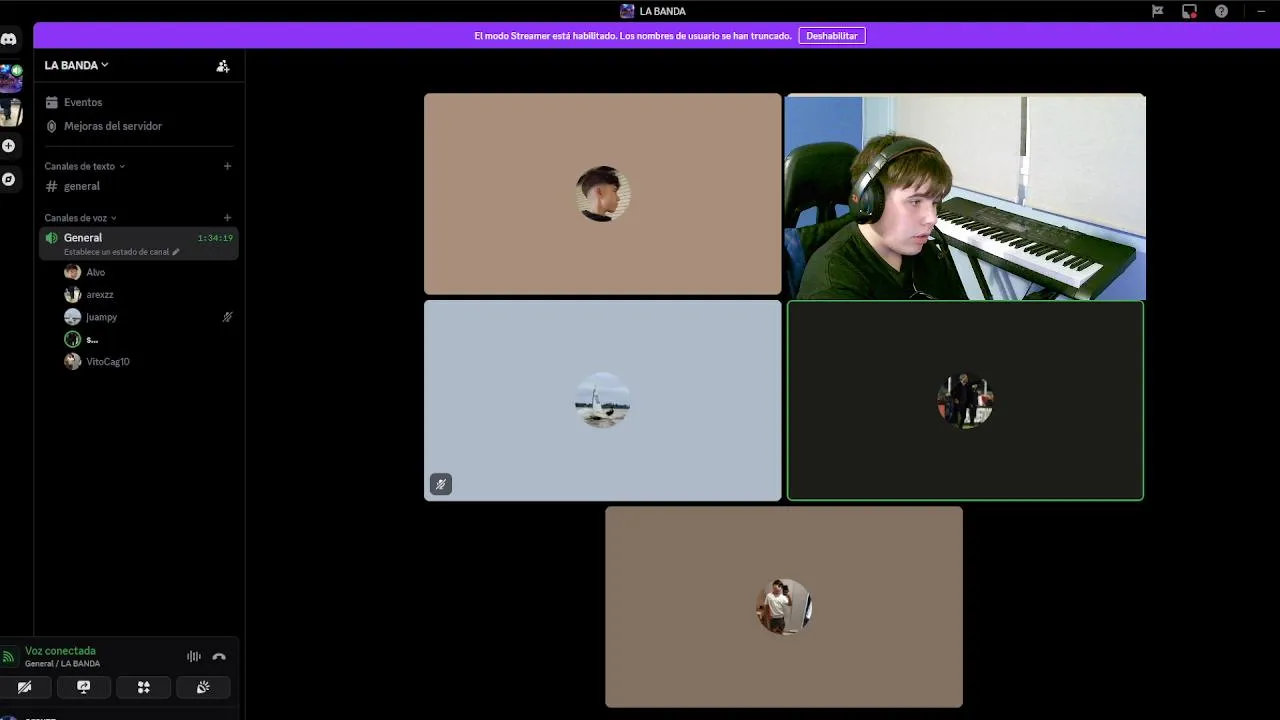Image resolution: width=1280 pixels, height=720 pixels.
Task: Click the second server icon in the sidebar
Action: [11, 112]
